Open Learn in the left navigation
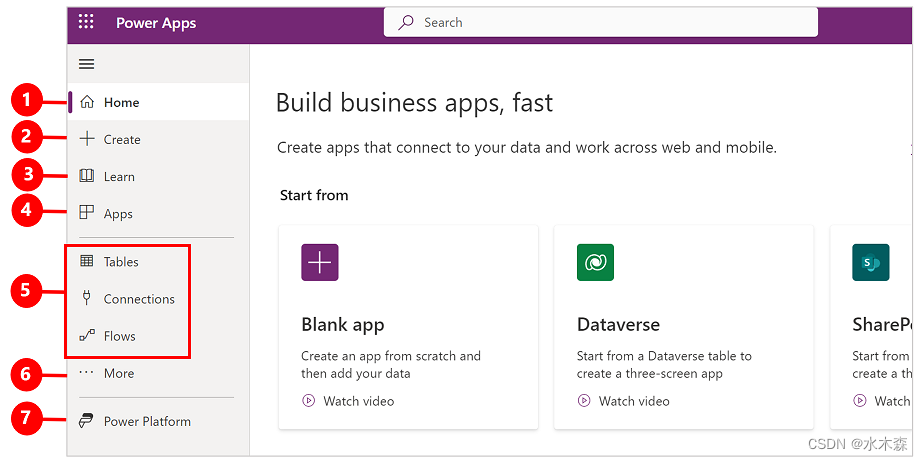This screenshot has width=923, height=461. pyautogui.click(x=158, y=177)
